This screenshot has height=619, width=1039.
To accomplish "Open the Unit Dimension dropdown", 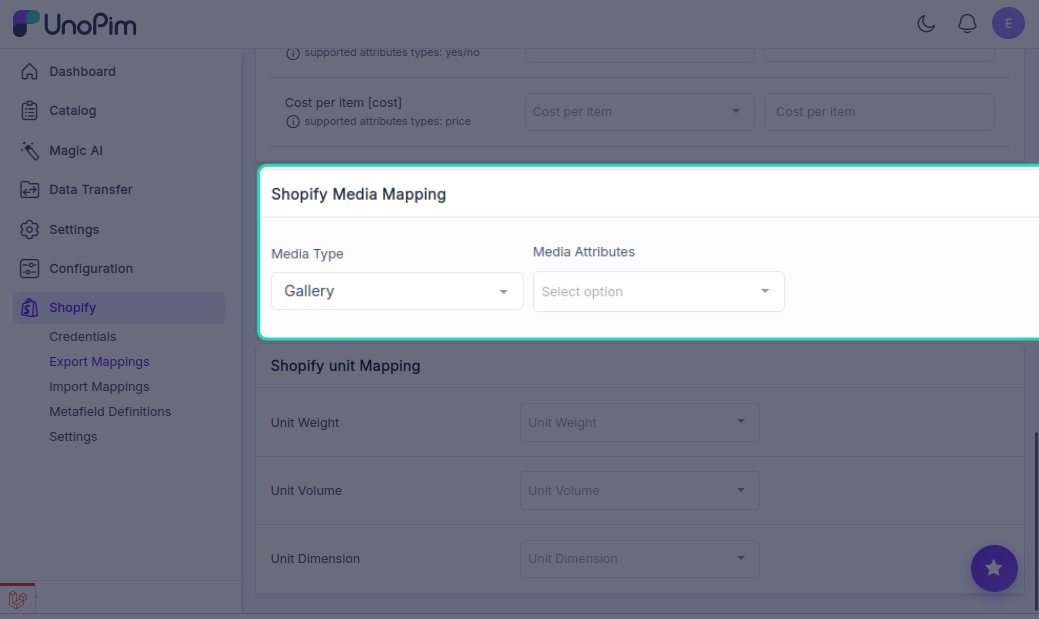I will [639, 559].
